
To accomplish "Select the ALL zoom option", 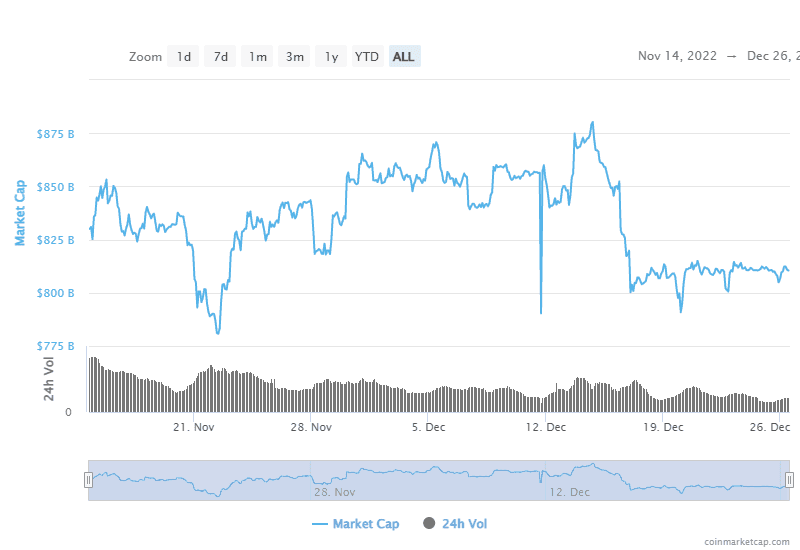I will point(404,57).
